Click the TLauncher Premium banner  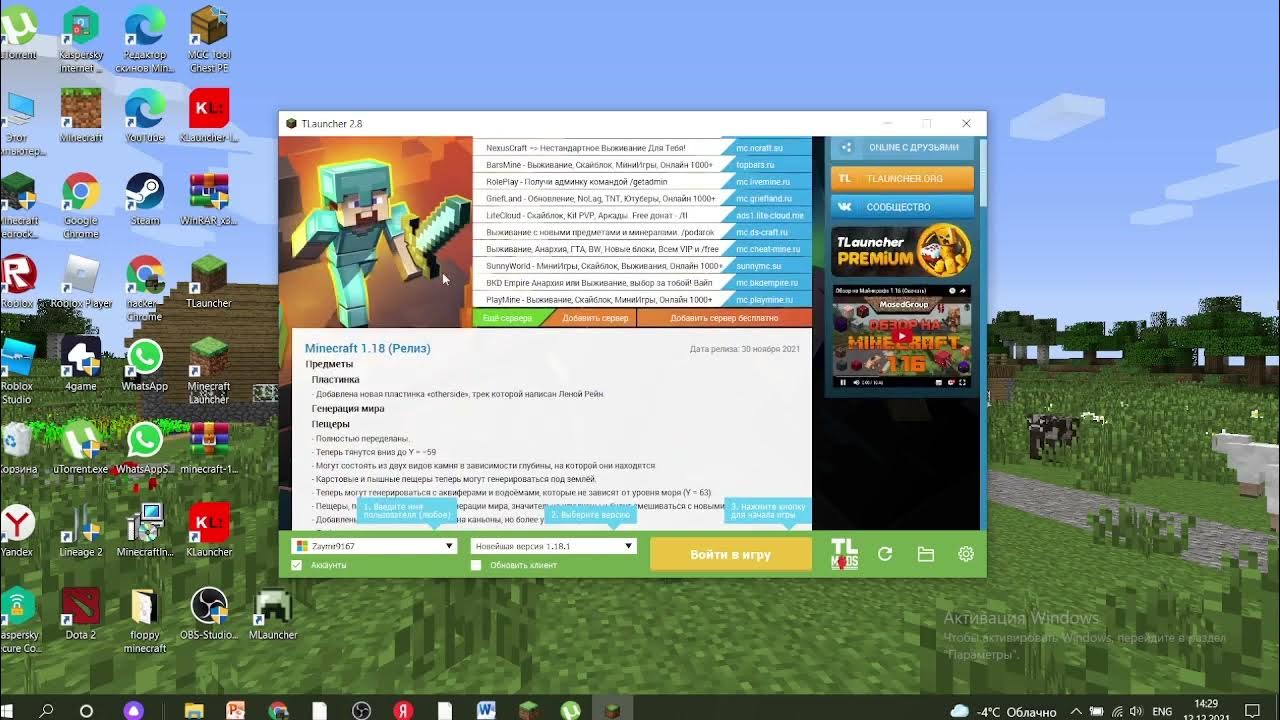click(x=902, y=251)
